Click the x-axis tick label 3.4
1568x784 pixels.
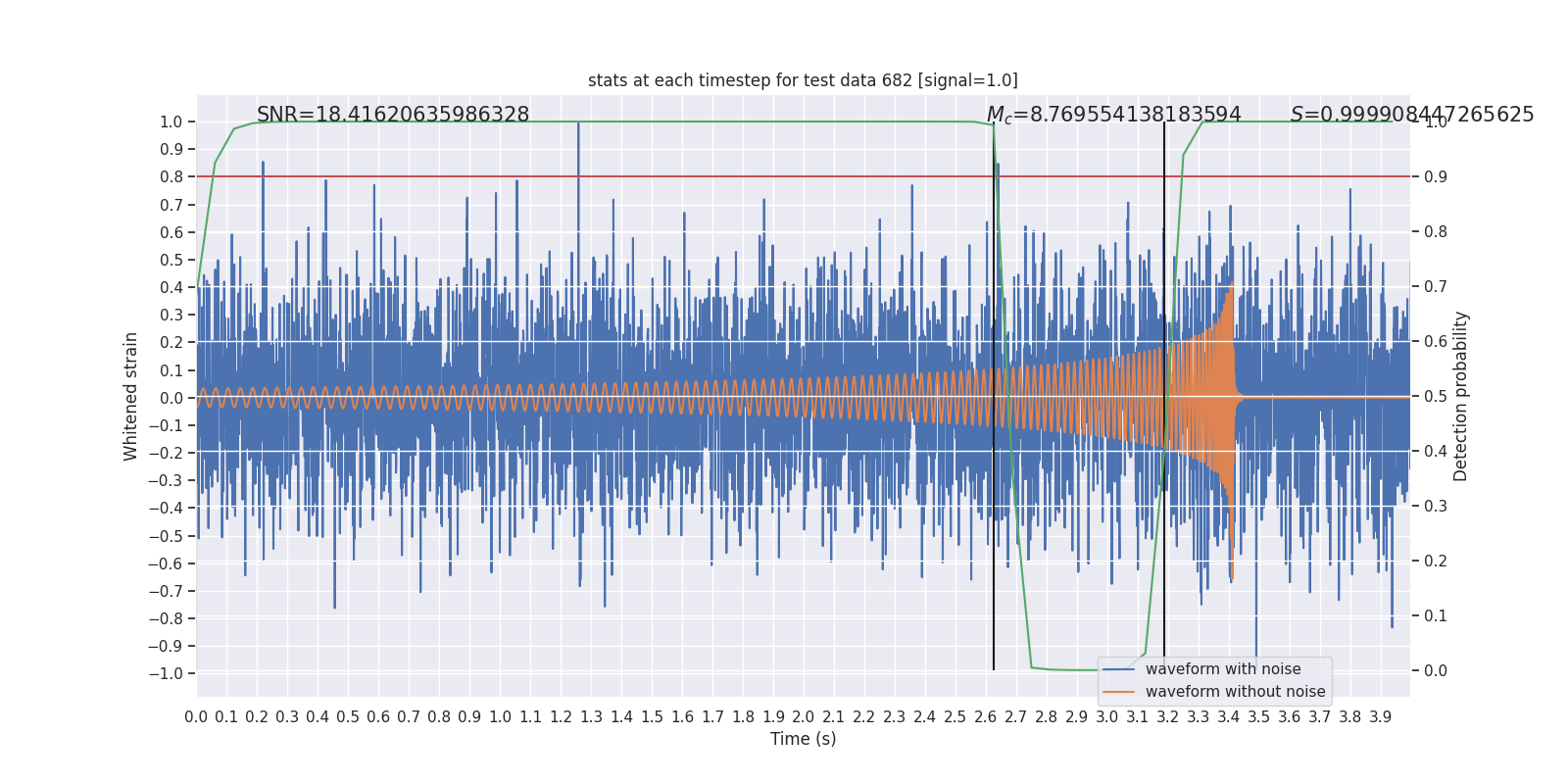[x=1229, y=717]
